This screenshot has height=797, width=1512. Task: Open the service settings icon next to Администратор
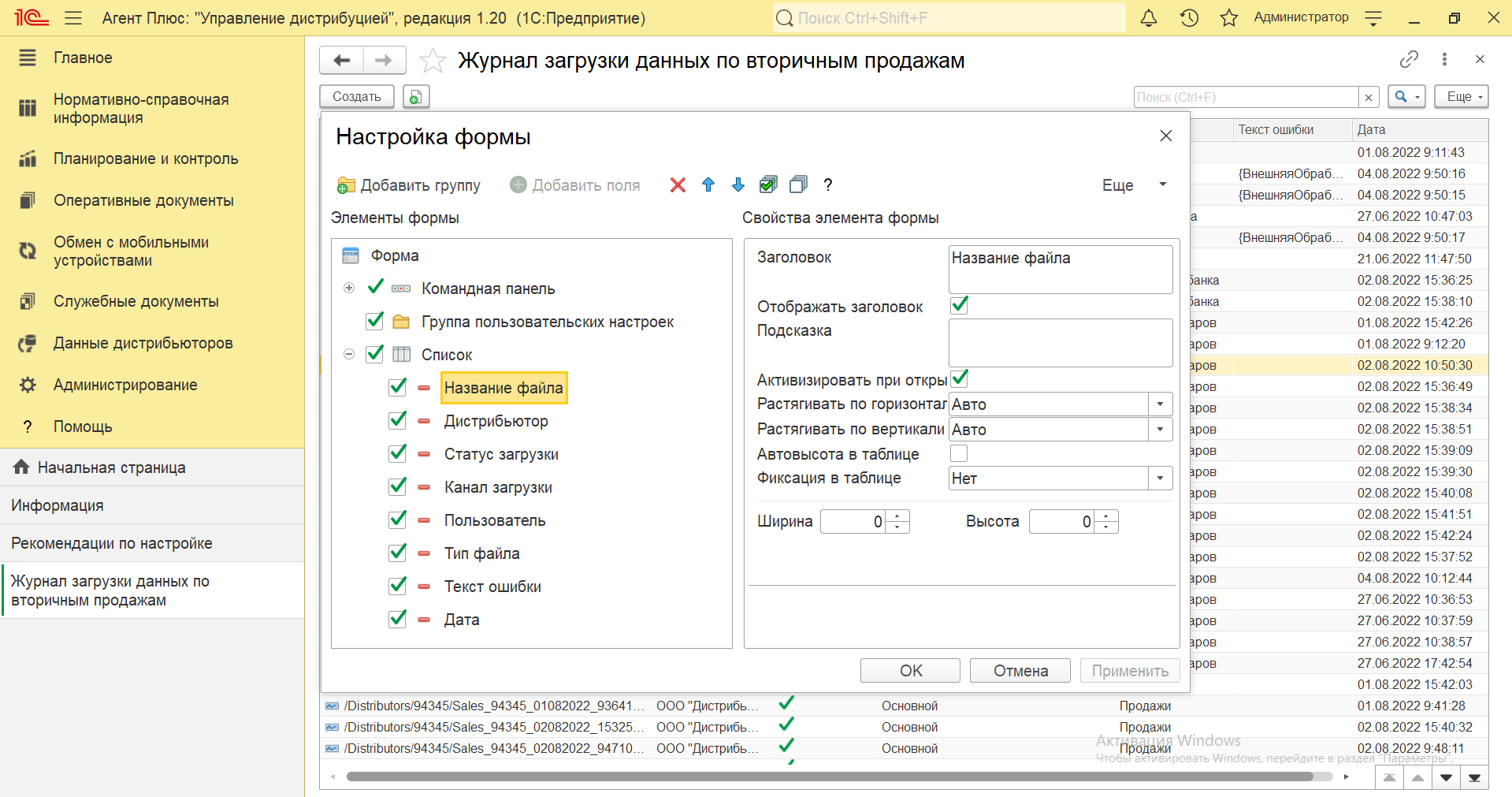1373,18
